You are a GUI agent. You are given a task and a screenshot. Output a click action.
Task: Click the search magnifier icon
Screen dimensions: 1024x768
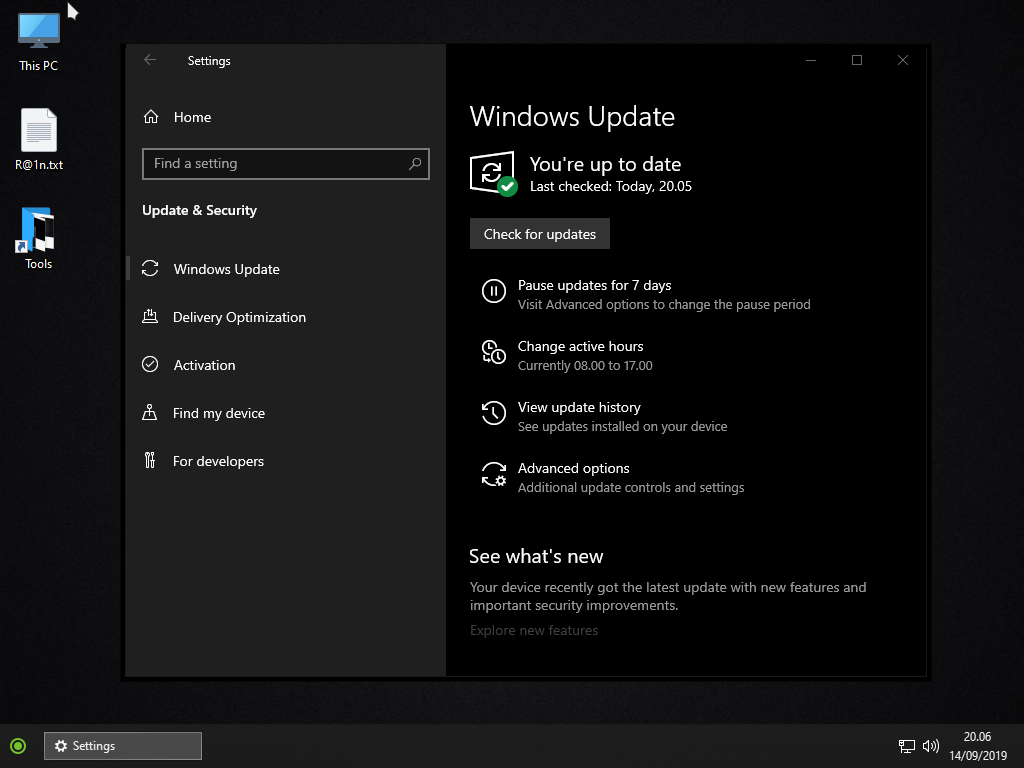[415, 163]
